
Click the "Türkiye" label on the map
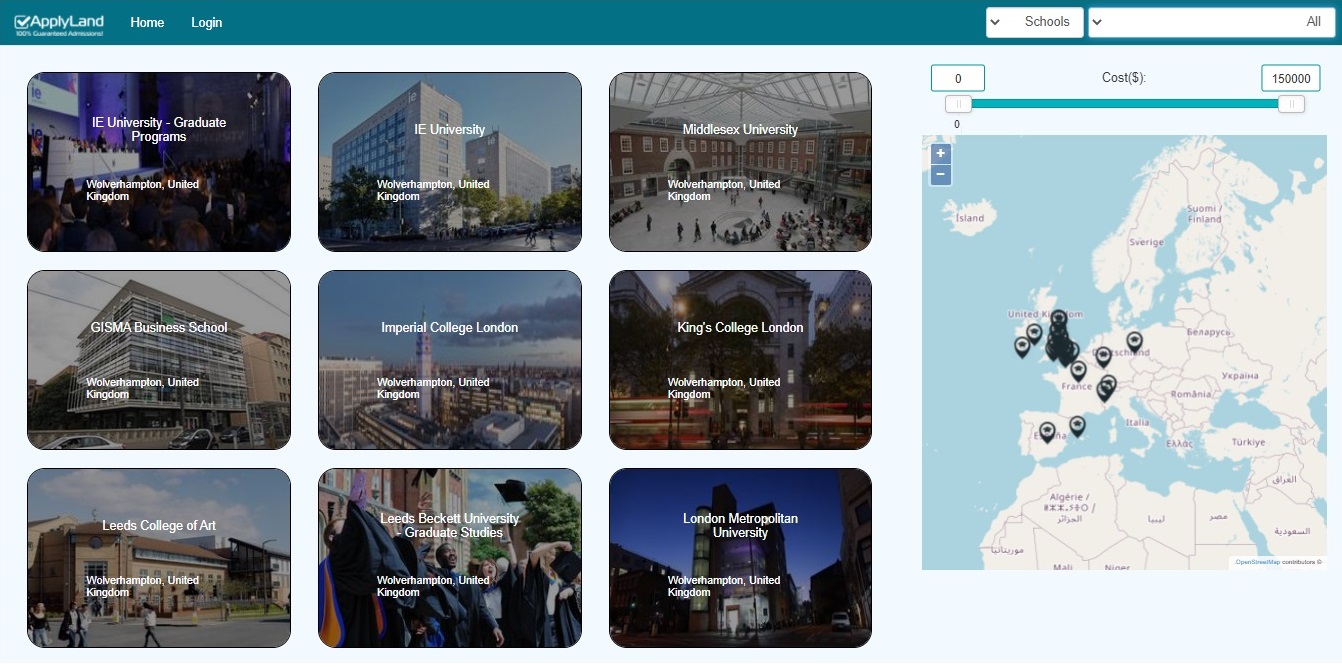[x=1249, y=442]
